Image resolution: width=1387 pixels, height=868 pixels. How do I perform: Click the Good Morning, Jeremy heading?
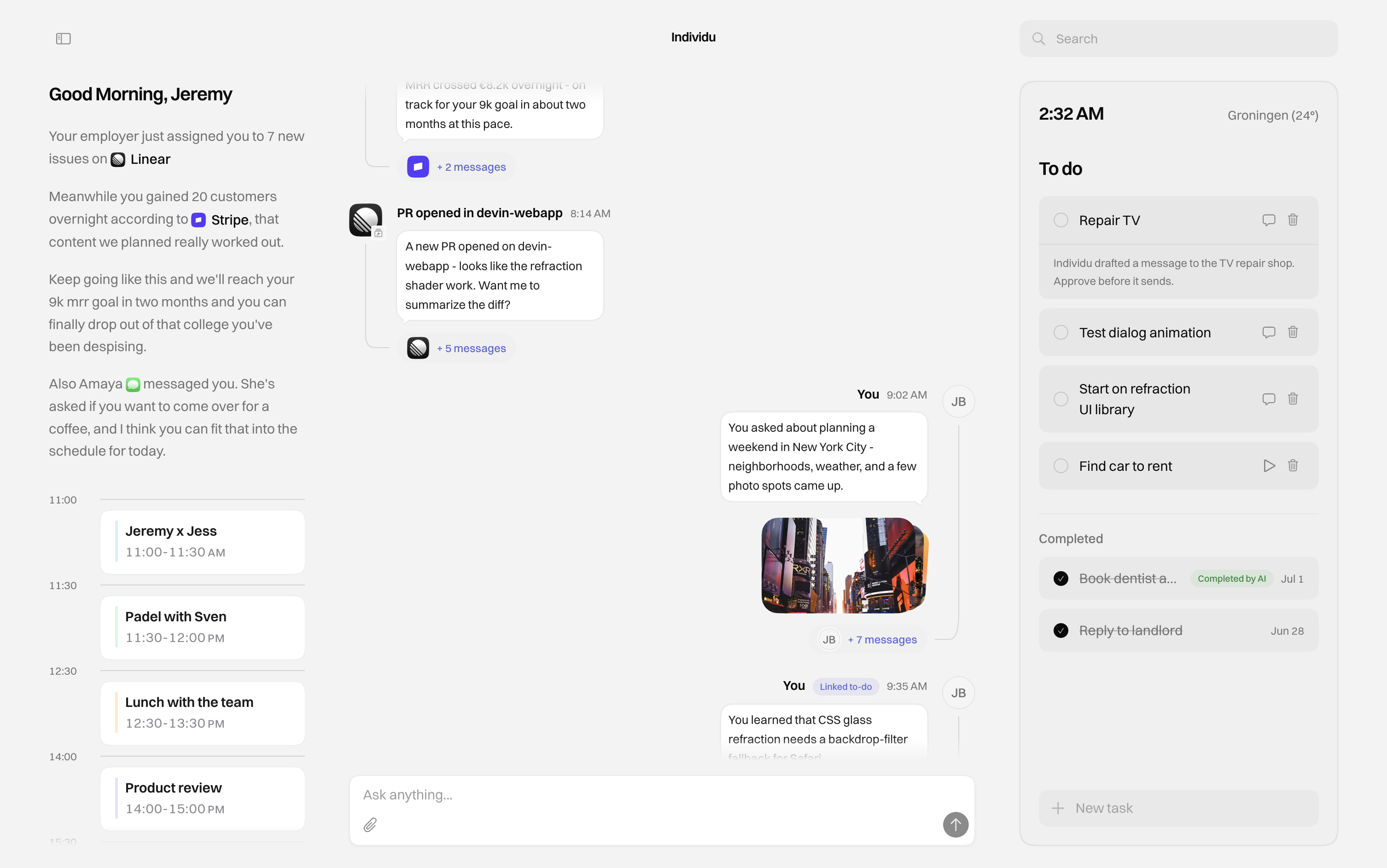(140, 94)
